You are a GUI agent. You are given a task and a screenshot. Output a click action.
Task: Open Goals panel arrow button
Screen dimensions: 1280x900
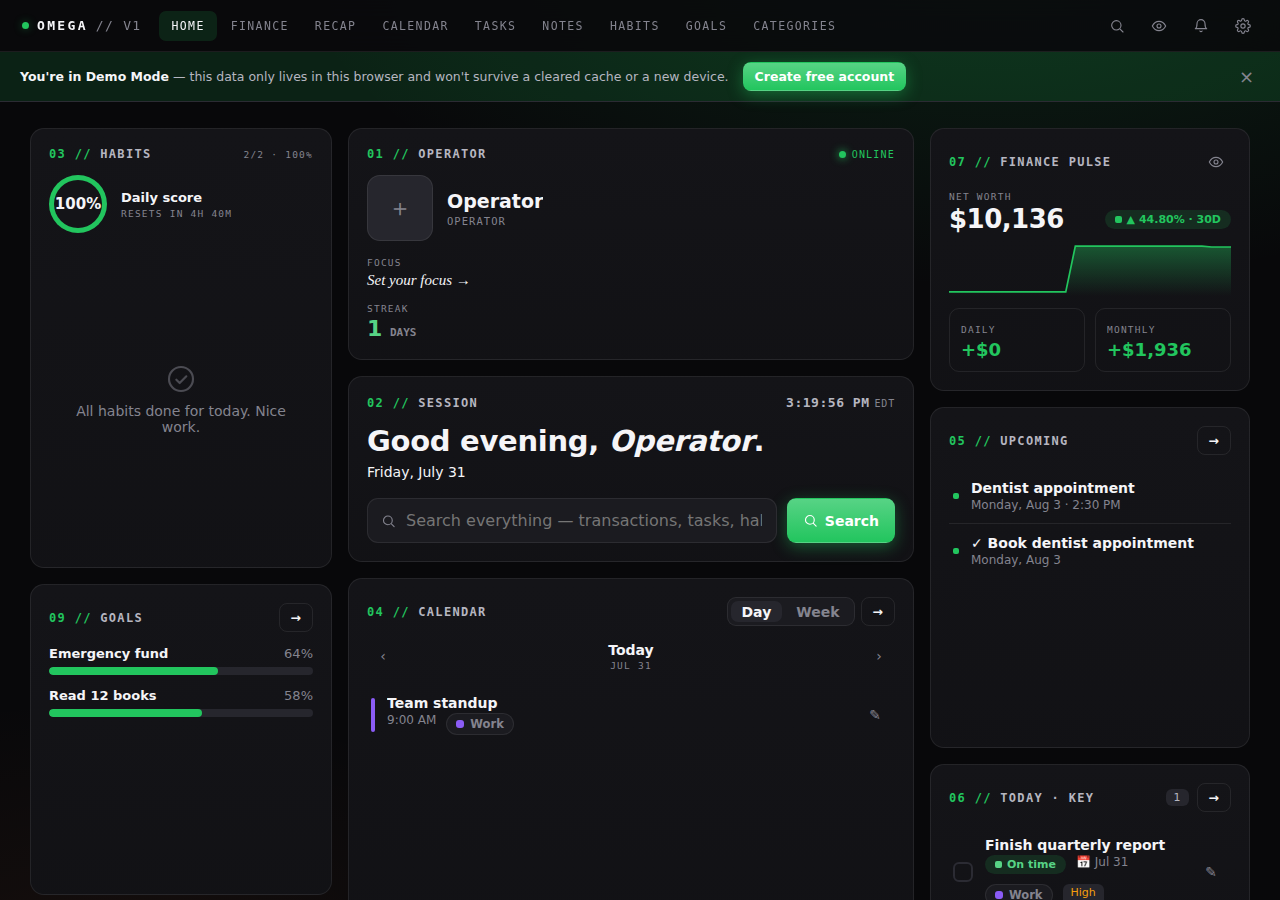(296, 618)
